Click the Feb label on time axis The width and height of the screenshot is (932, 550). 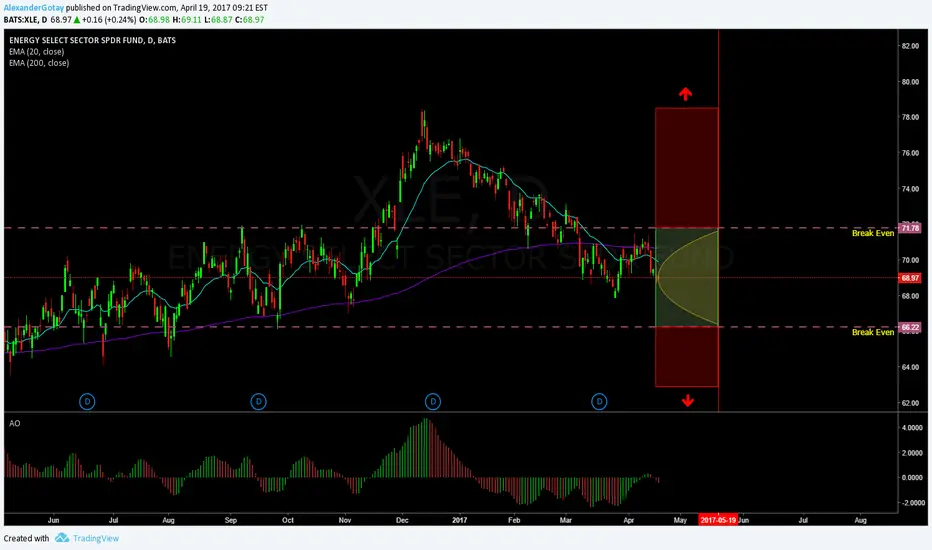pos(514,520)
